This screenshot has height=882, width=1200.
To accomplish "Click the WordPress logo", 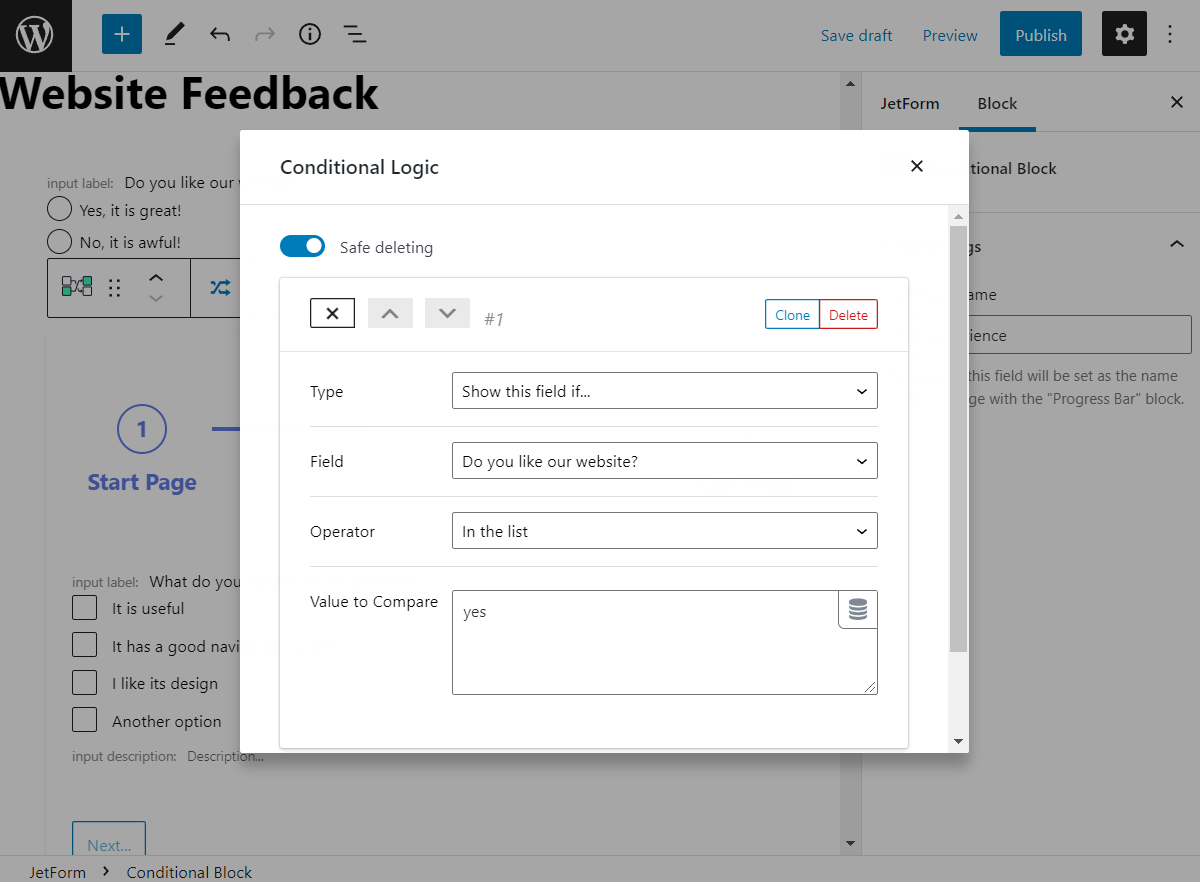I will 35,35.
